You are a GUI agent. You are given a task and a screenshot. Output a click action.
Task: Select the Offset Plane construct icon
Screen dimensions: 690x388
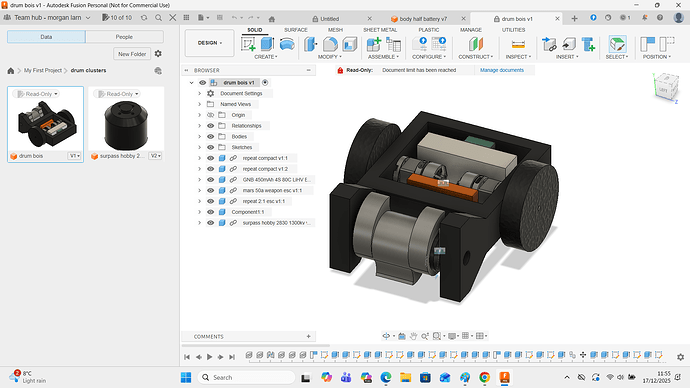coord(476,44)
